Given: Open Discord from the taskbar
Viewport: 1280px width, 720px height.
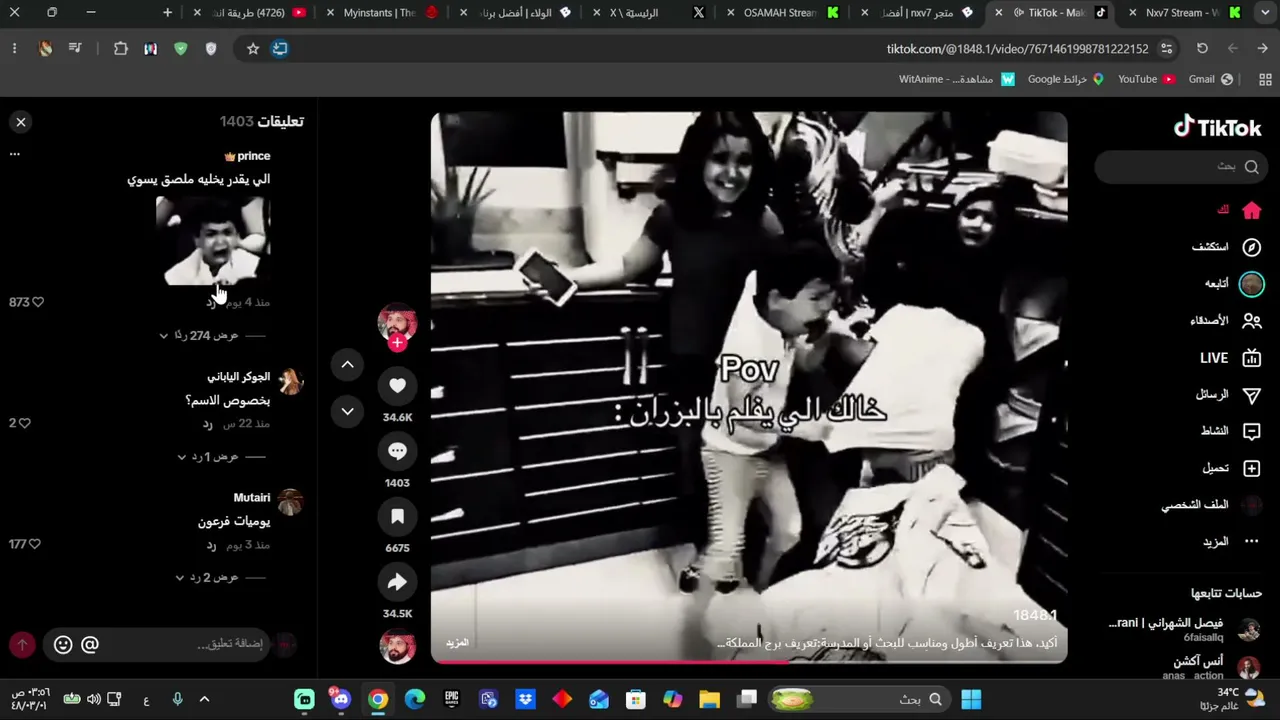Looking at the screenshot, I should (x=341, y=699).
